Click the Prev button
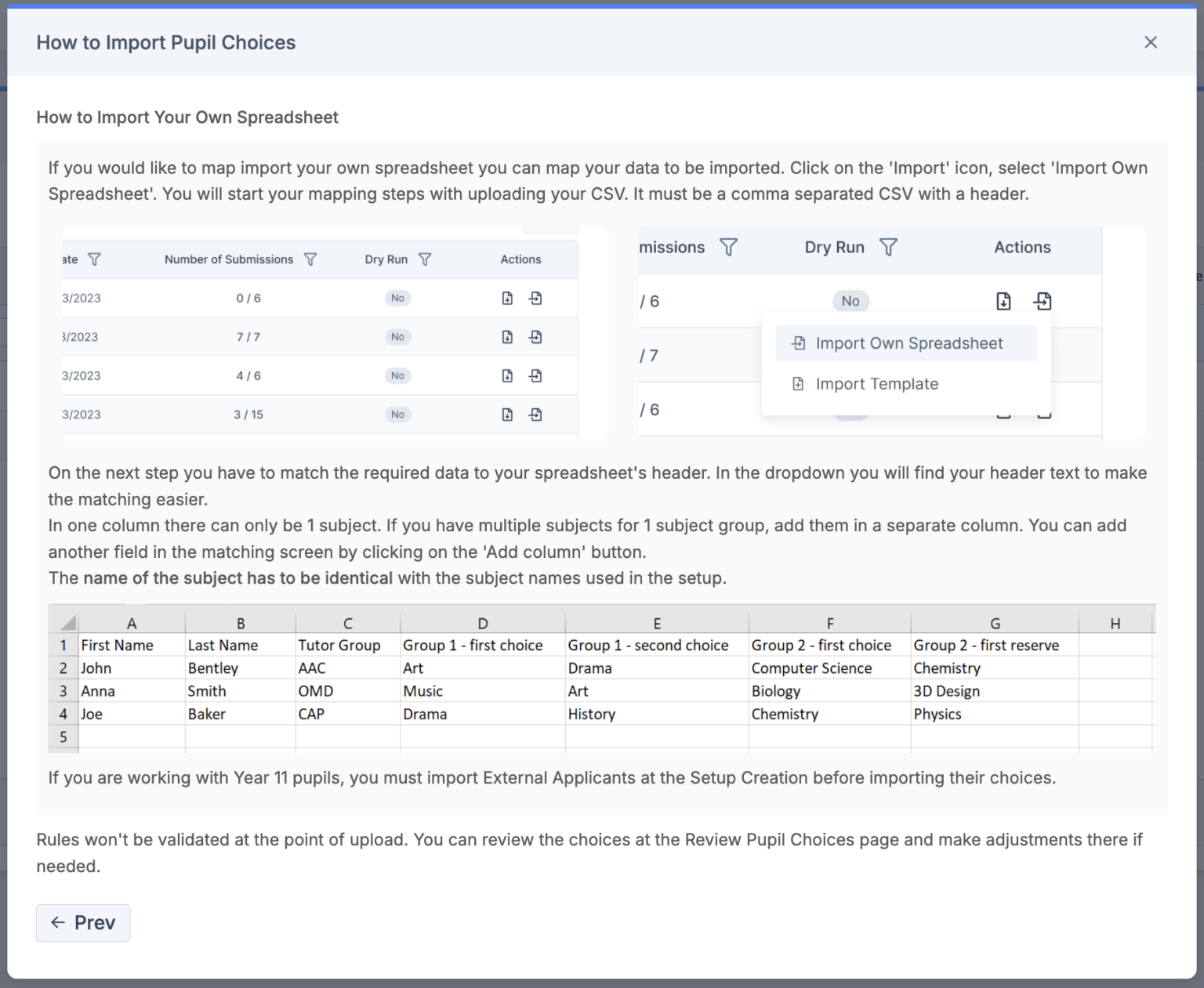This screenshot has width=1204, height=988. pos(82,922)
